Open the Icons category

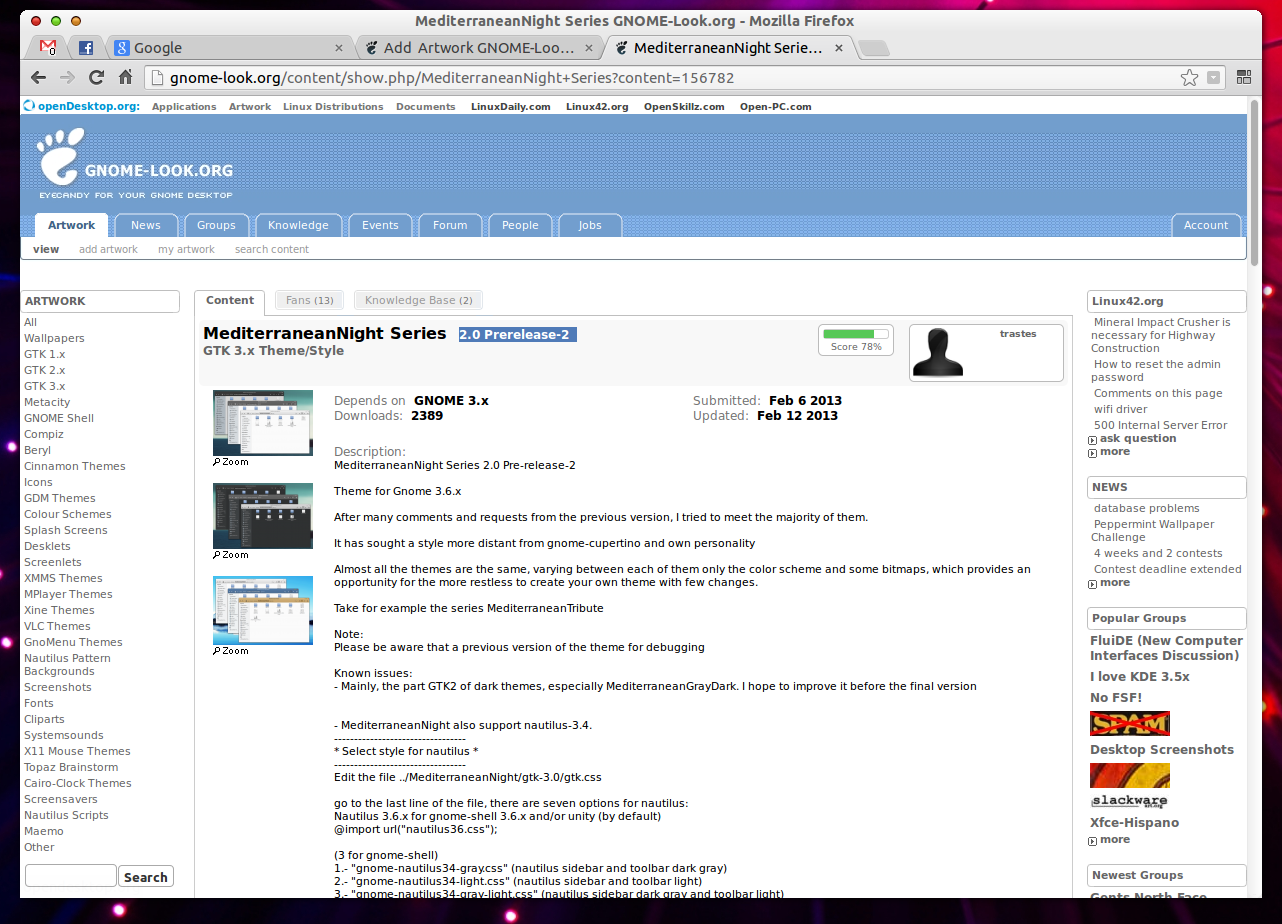38,482
